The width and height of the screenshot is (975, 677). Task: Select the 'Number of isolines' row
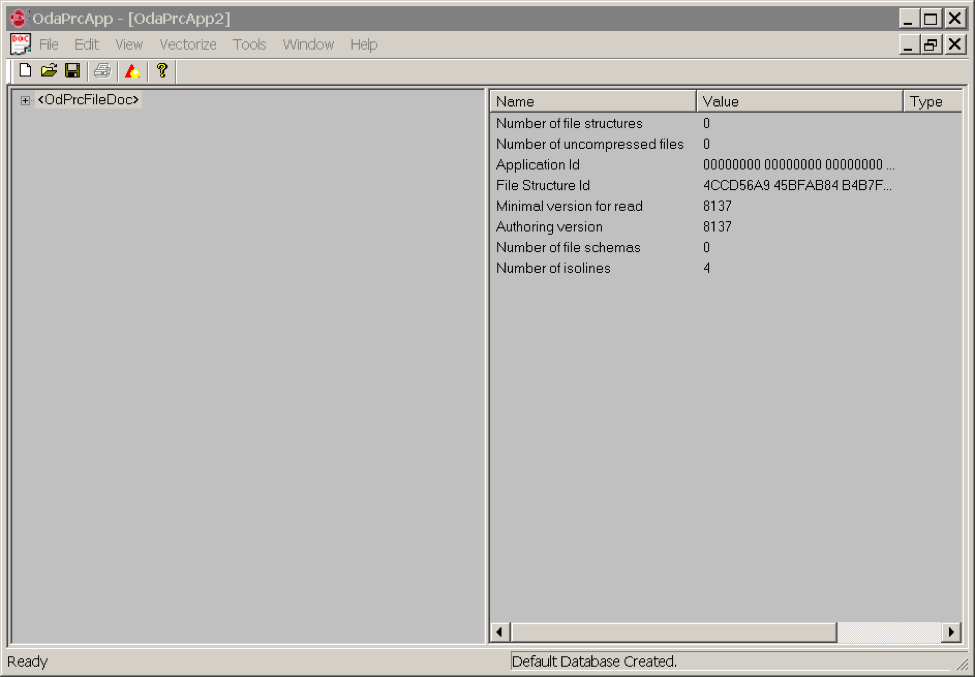[726, 268]
